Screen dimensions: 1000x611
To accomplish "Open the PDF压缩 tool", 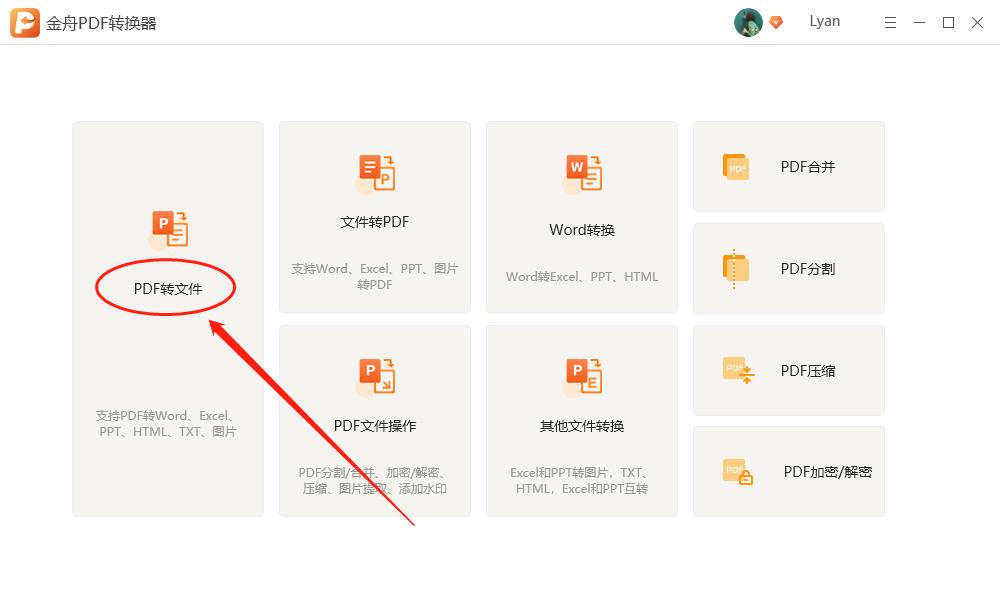I will coord(788,370).
